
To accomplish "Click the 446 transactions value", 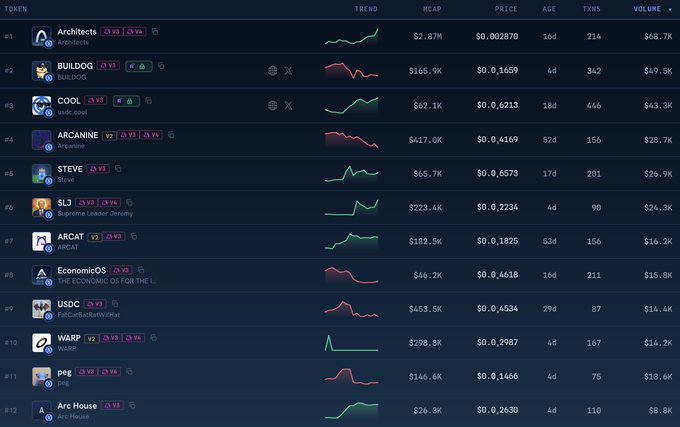I will point(594,105).
